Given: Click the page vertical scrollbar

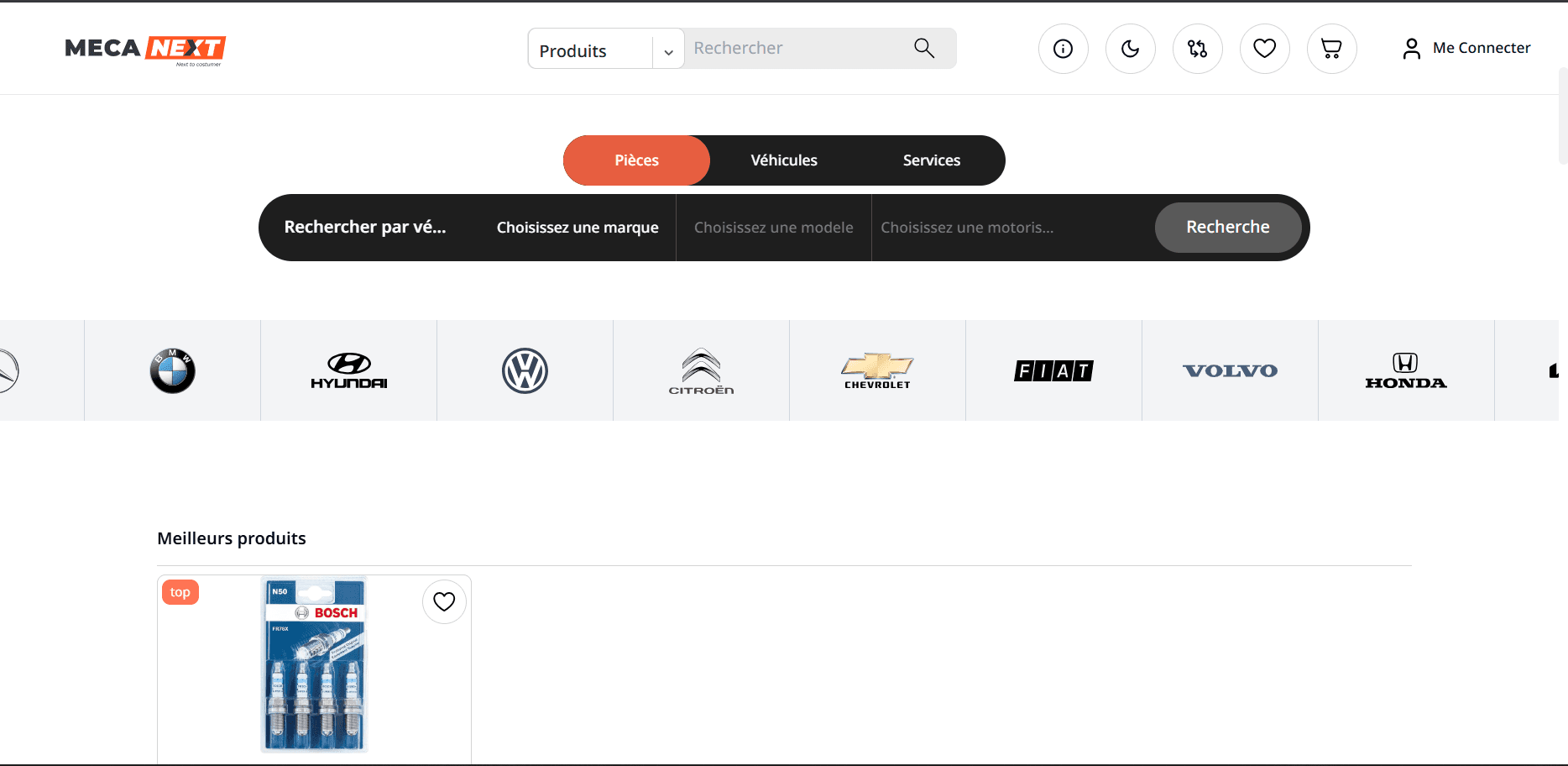Looking at the screenshot, I should (x=1563, y=116).
